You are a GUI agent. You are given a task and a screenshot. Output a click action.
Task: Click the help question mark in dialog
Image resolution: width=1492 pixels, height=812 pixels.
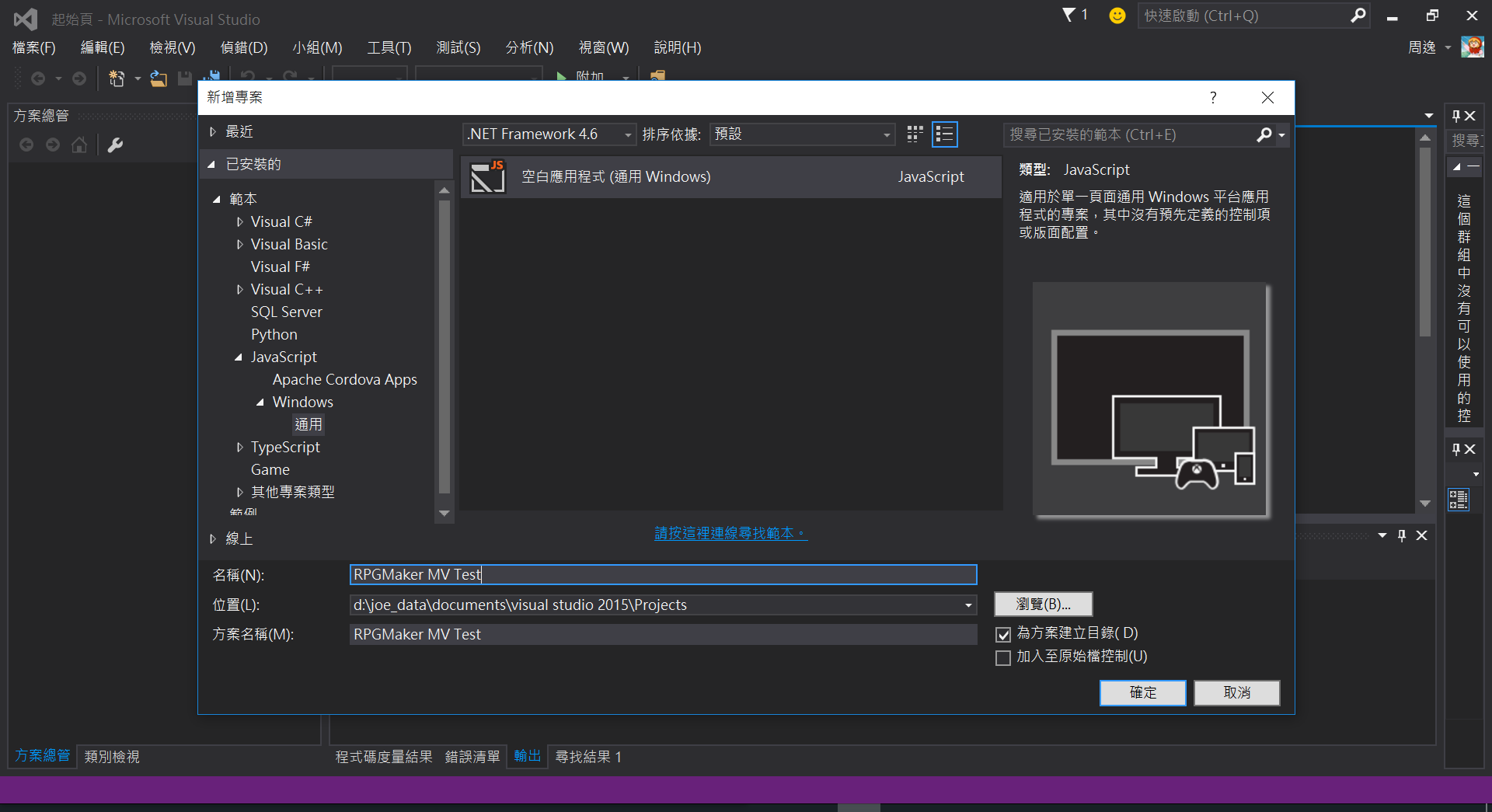point(1213,97)
